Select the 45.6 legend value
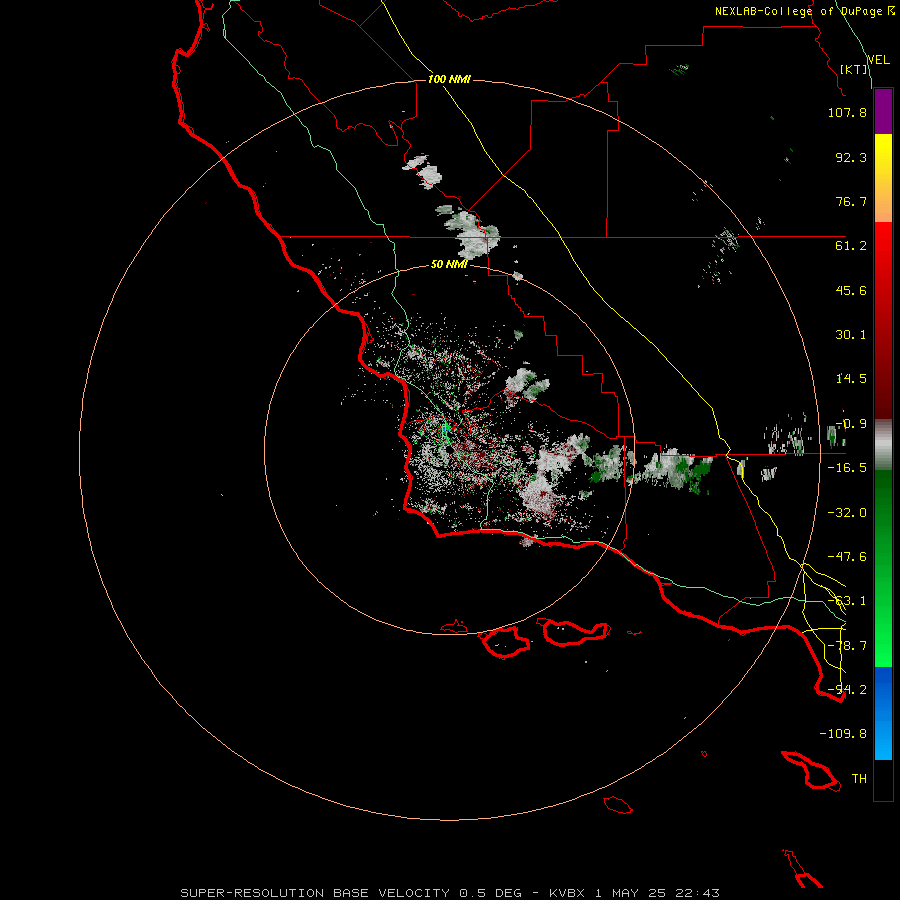 tap(851, 290)
